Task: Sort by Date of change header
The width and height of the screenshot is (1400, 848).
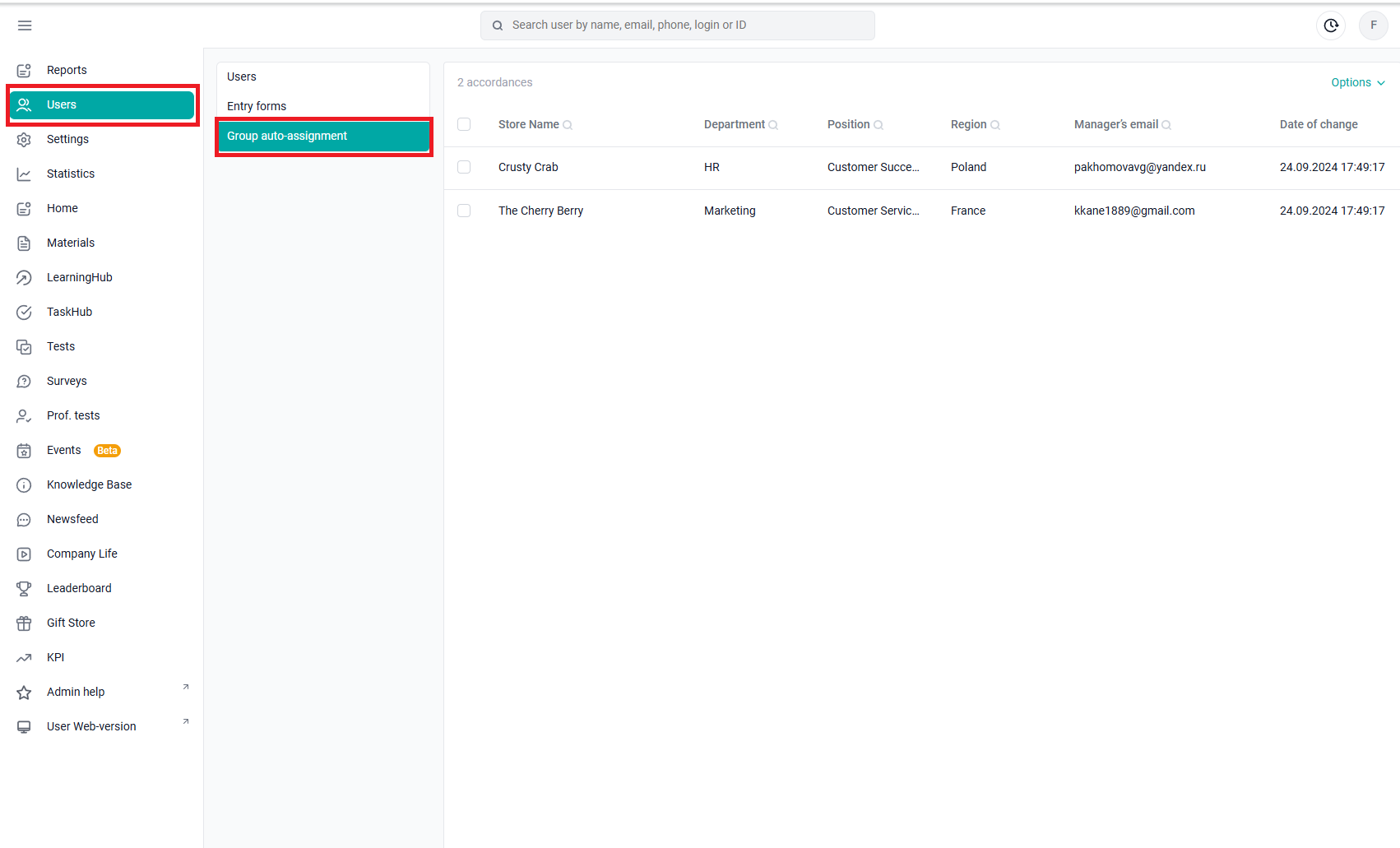Action: pos(1319,124)
